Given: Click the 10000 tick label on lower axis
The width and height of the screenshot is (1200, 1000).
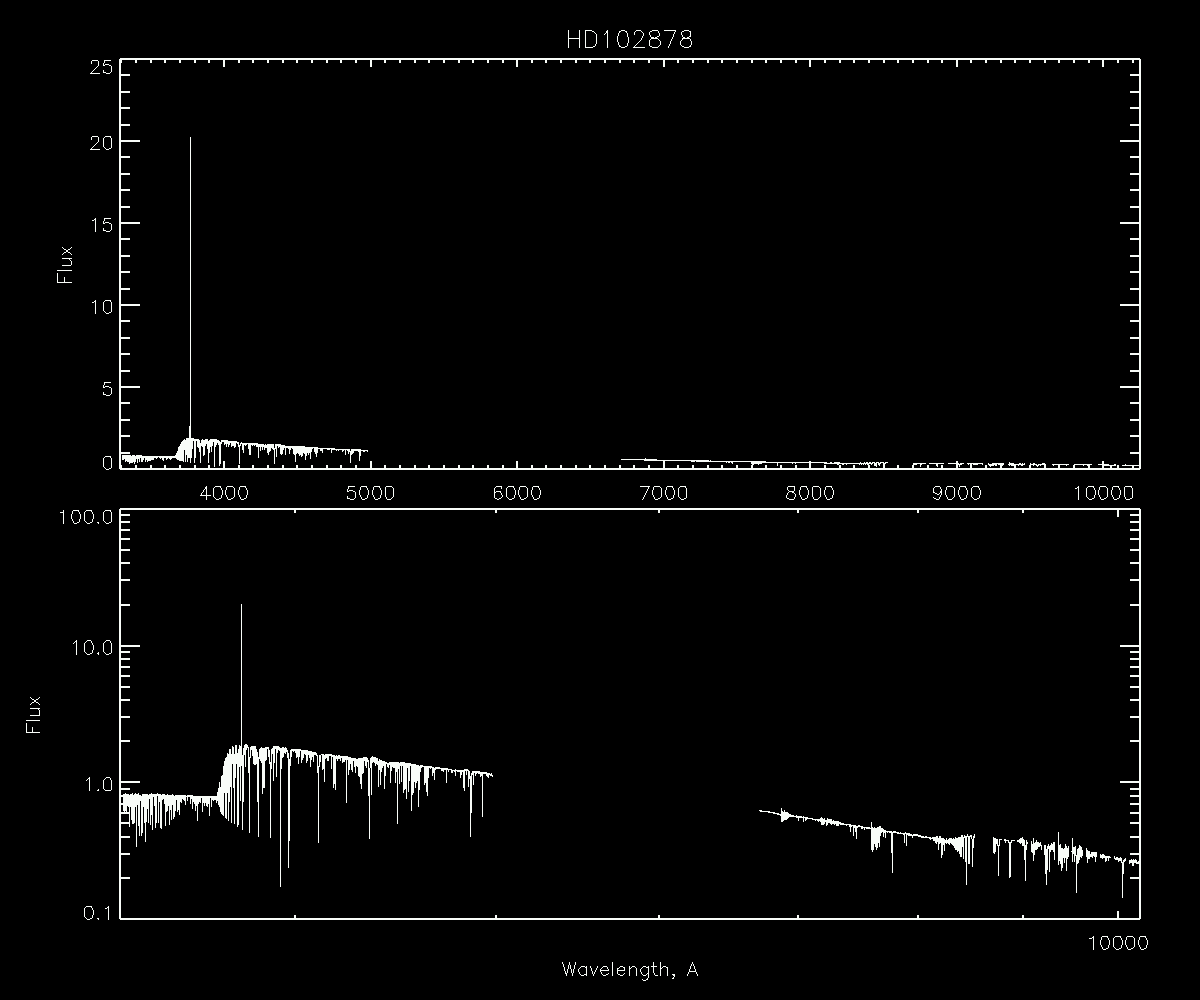Looking at the screenshot, I should click(x=1117, y=942).
